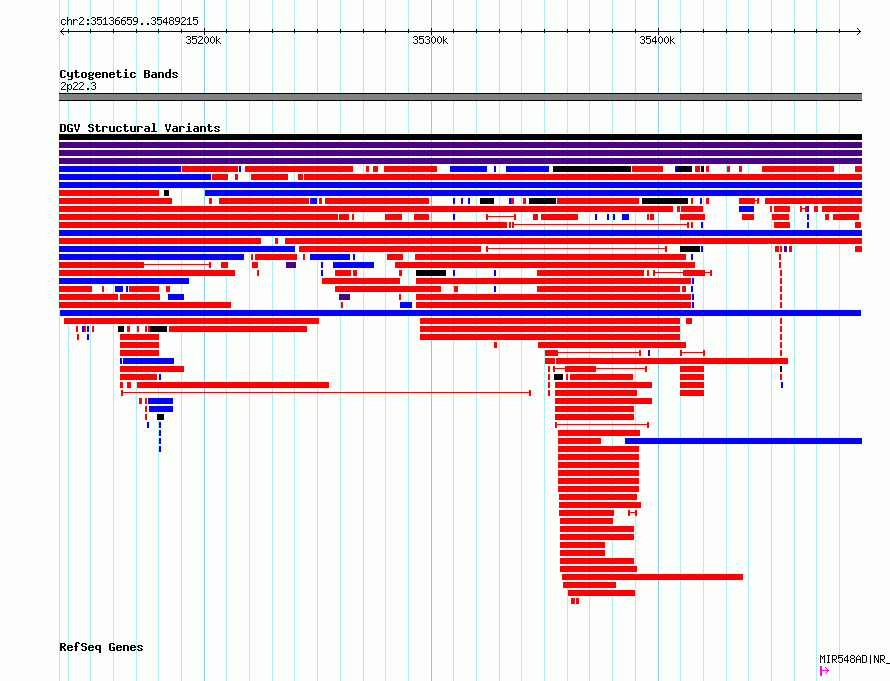This screenshot has height=681, width=890.
Task: Select the tiny red bracket beside the tall red stack
Action: [632, 513]
